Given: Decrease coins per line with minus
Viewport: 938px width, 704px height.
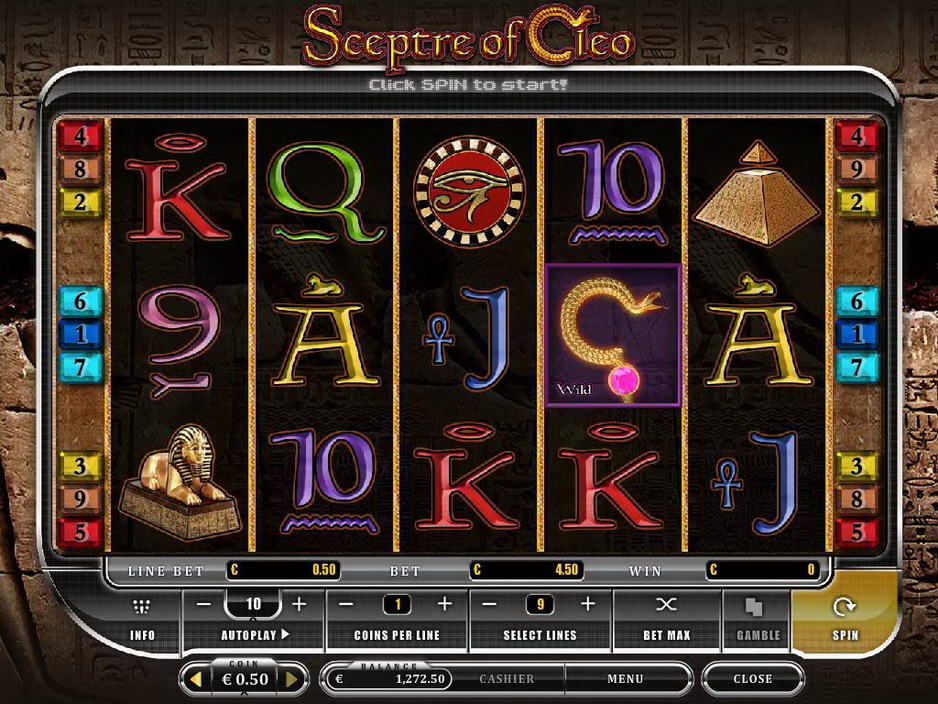Looking at the screenshot, I should [x=346, y=604].
